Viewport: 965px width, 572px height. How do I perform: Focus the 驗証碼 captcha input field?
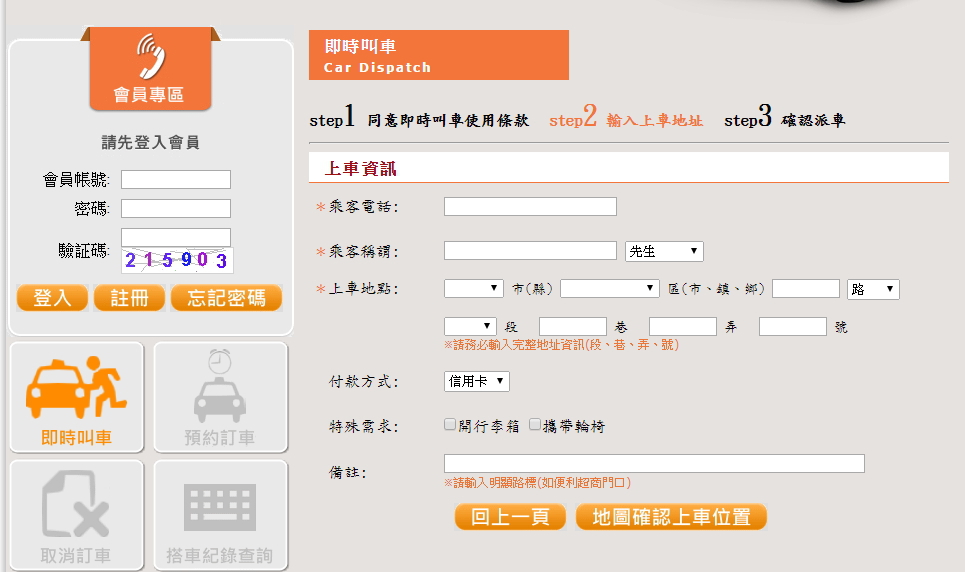pyautogui.click(x=176, y=237)
